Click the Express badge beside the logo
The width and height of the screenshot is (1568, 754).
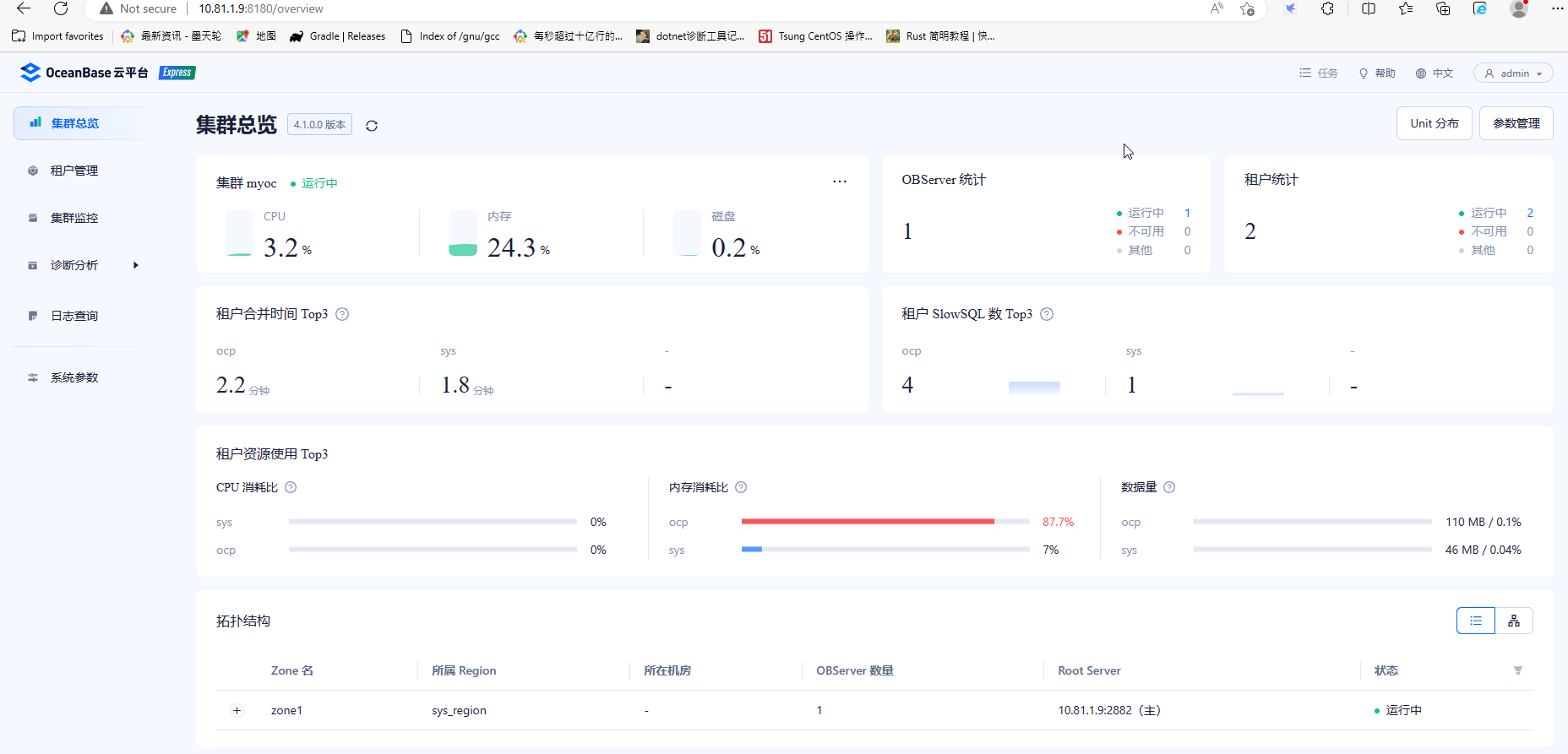click(177, 73)
